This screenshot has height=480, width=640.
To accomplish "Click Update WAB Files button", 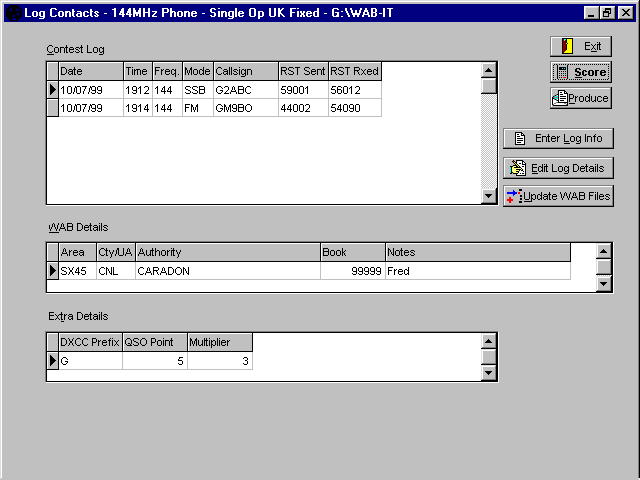I will [x=558, y=196].
